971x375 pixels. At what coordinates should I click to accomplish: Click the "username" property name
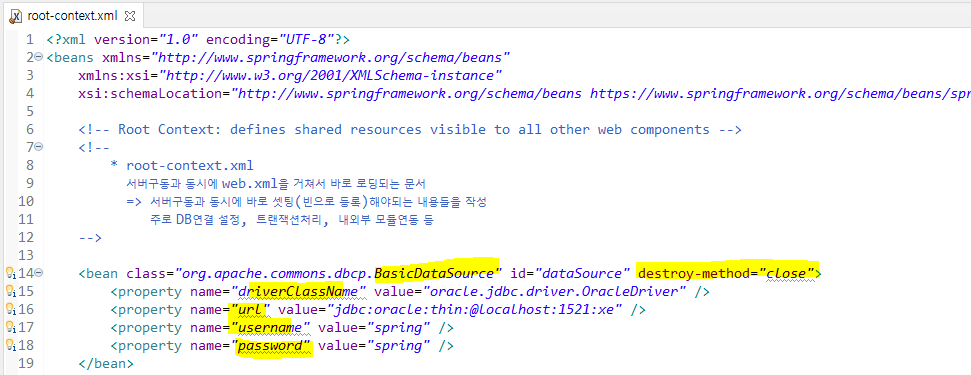click(x=270, y=327)
